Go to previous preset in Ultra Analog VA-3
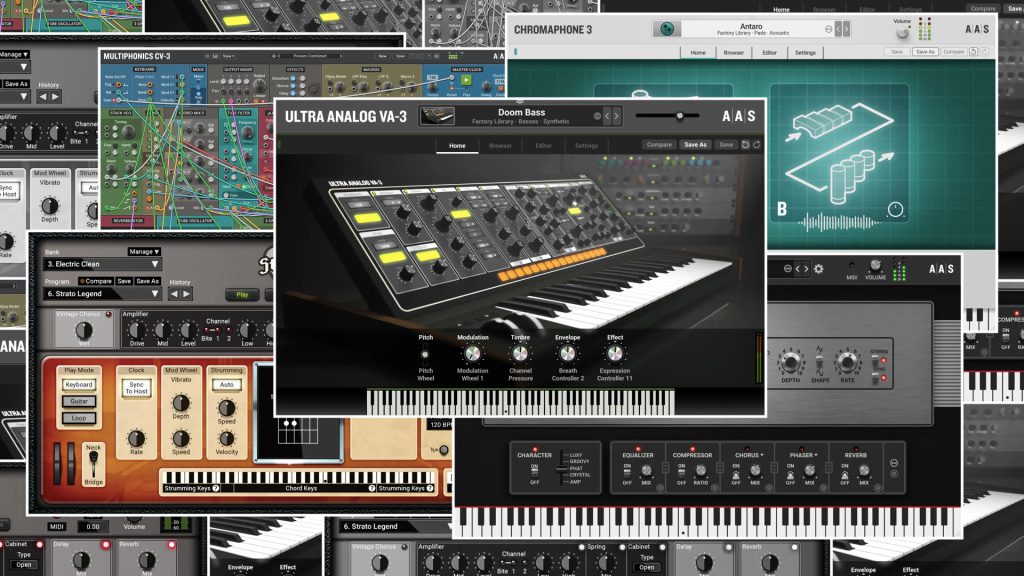1024x576 pixels. 607,116
